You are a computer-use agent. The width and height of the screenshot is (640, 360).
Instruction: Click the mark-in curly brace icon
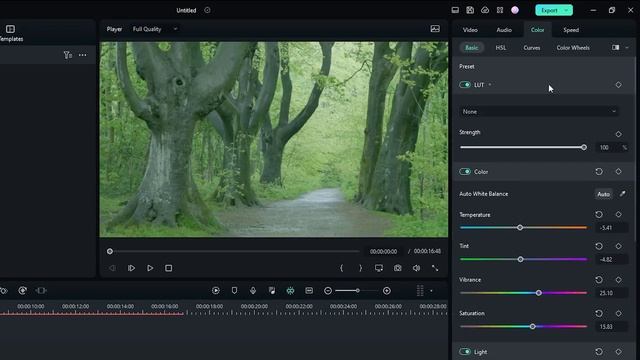tap(342, 268)
